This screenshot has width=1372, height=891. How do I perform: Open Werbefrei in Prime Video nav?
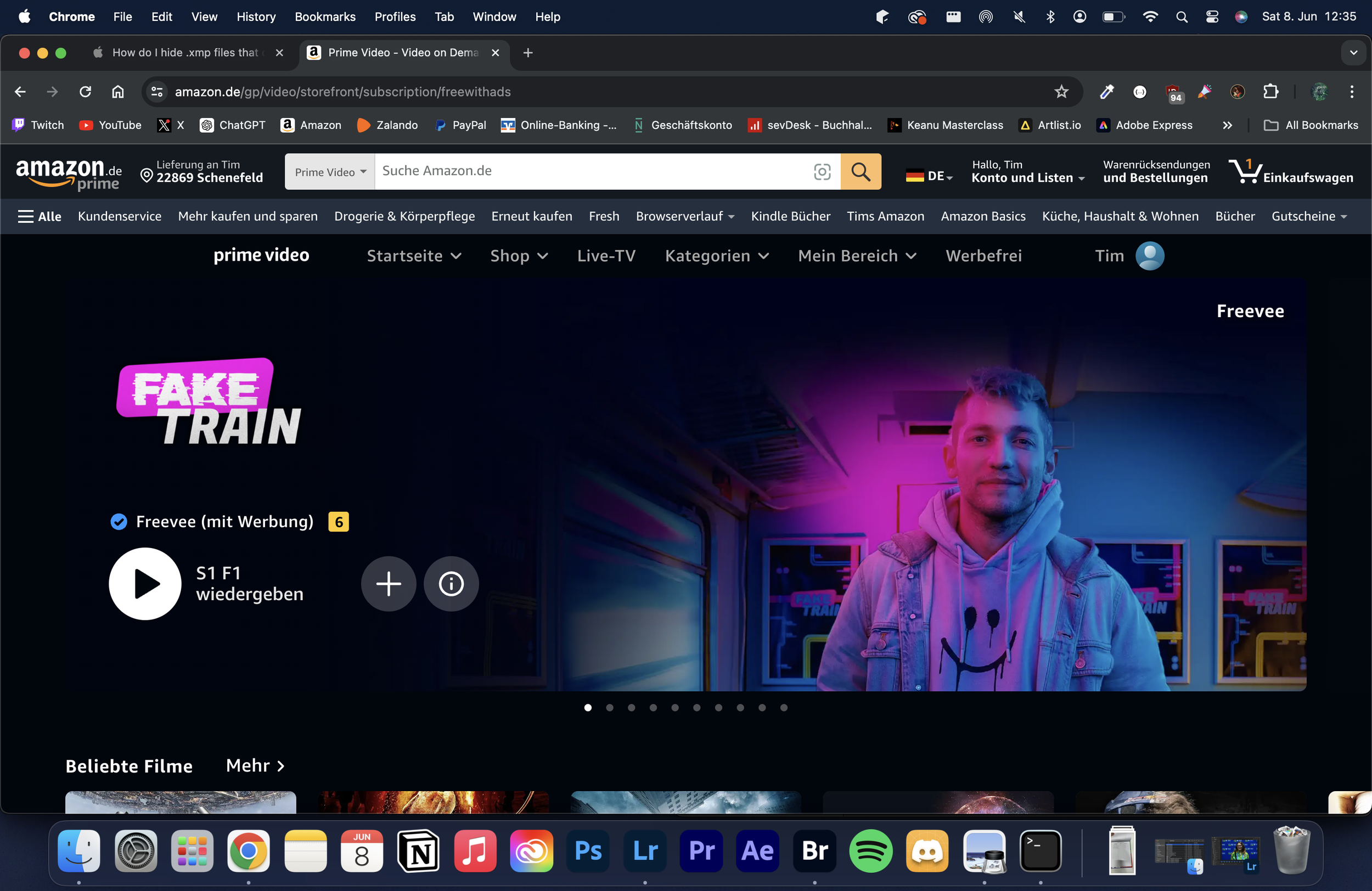click(983, 255)
